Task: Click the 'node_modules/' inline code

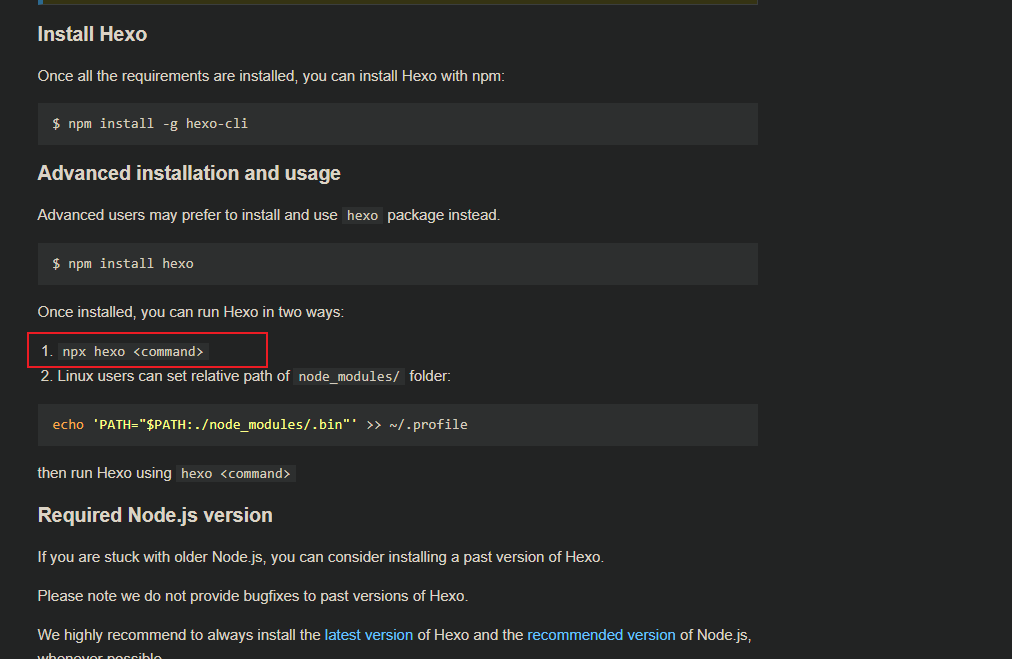Action: pyautogui.click(x=349, y=376)
